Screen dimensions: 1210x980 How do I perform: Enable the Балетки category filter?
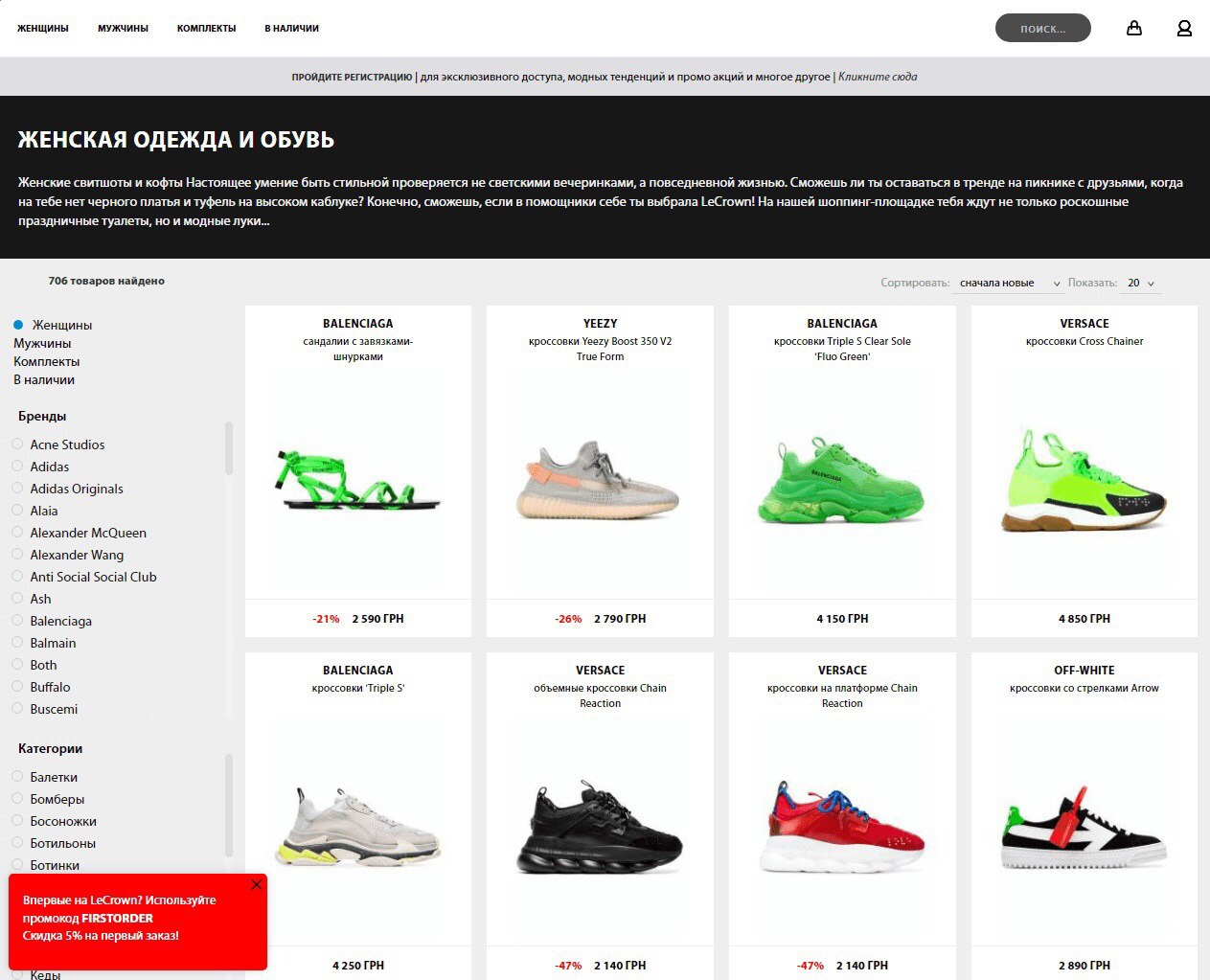17,777
